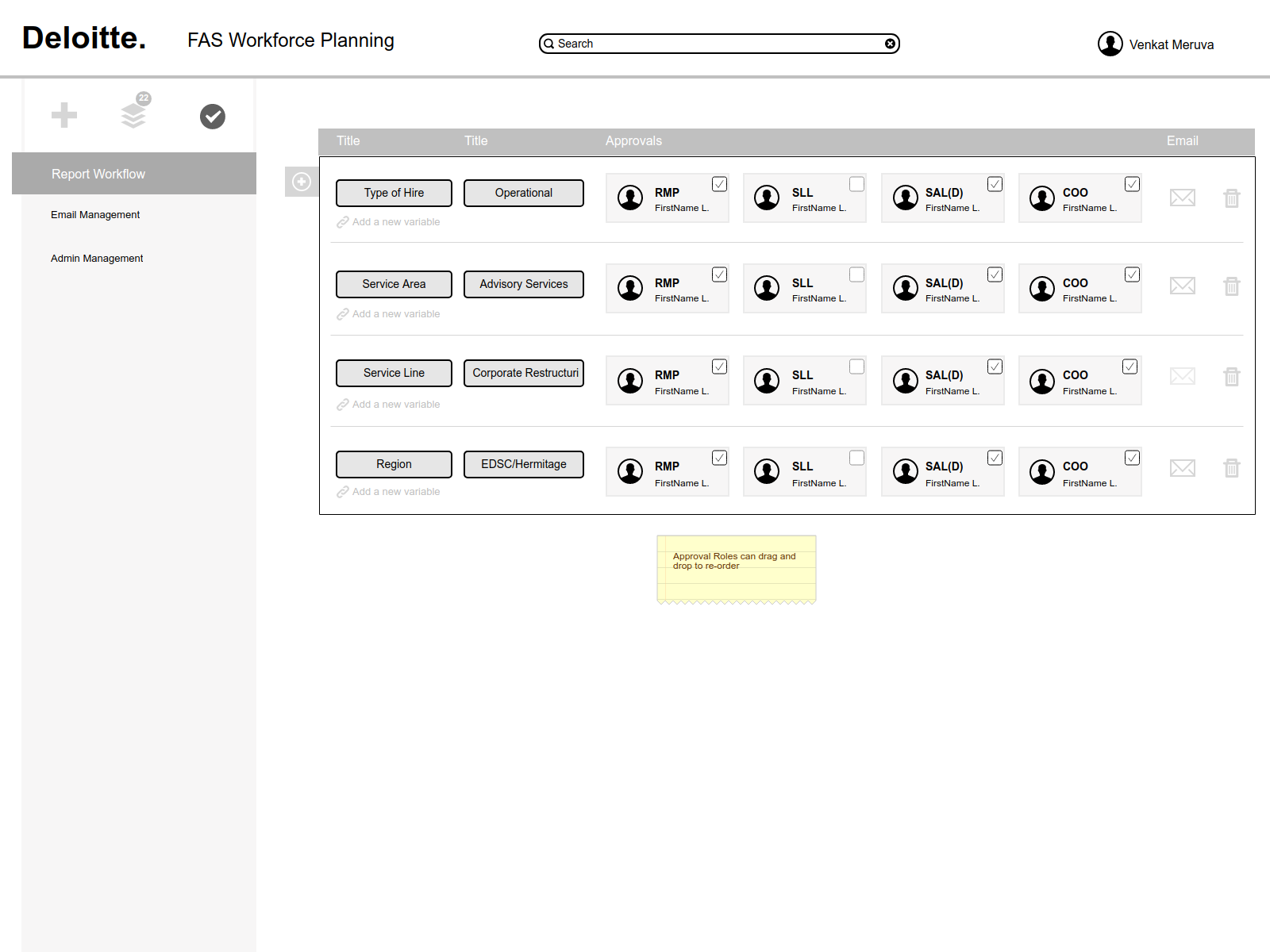
Task: Clear the search field with the X icon
Action: (x=891, y=44)
